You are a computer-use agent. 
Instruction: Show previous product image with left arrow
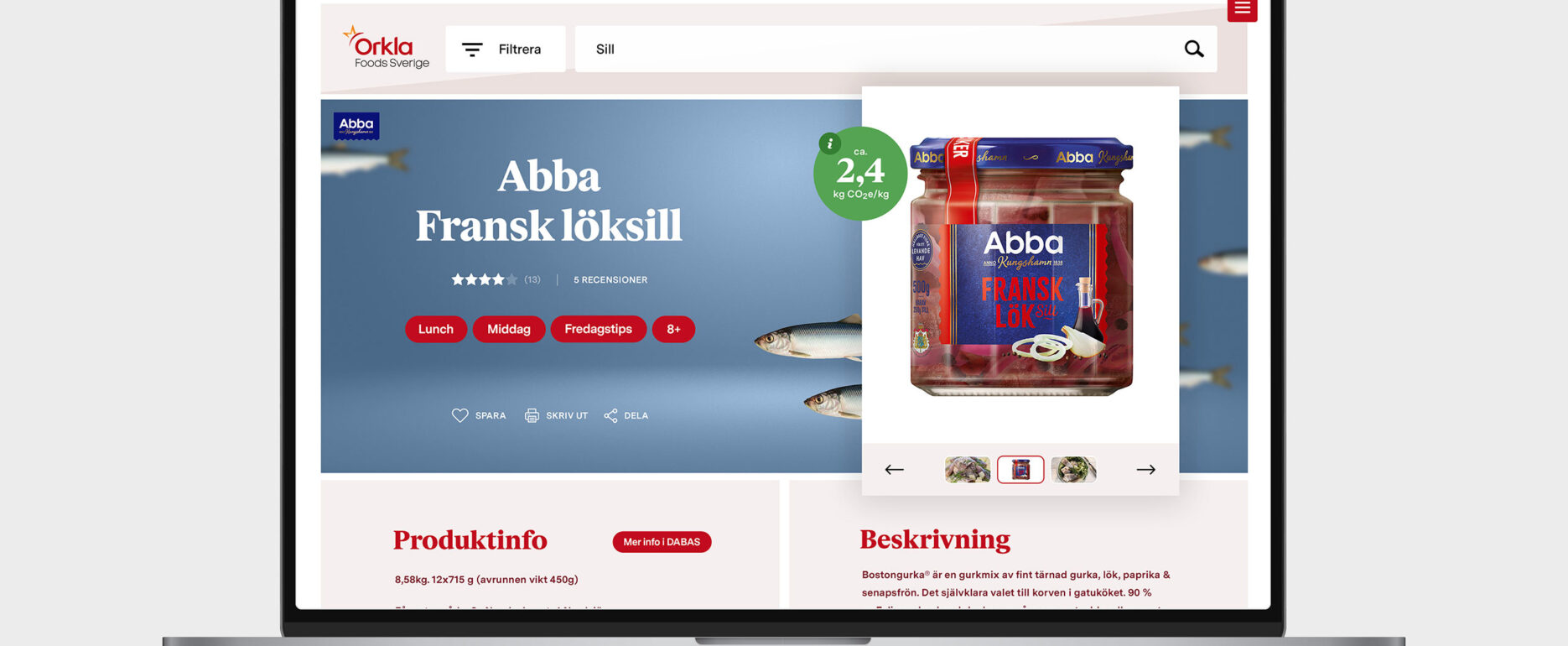click(x=894, y=470)
